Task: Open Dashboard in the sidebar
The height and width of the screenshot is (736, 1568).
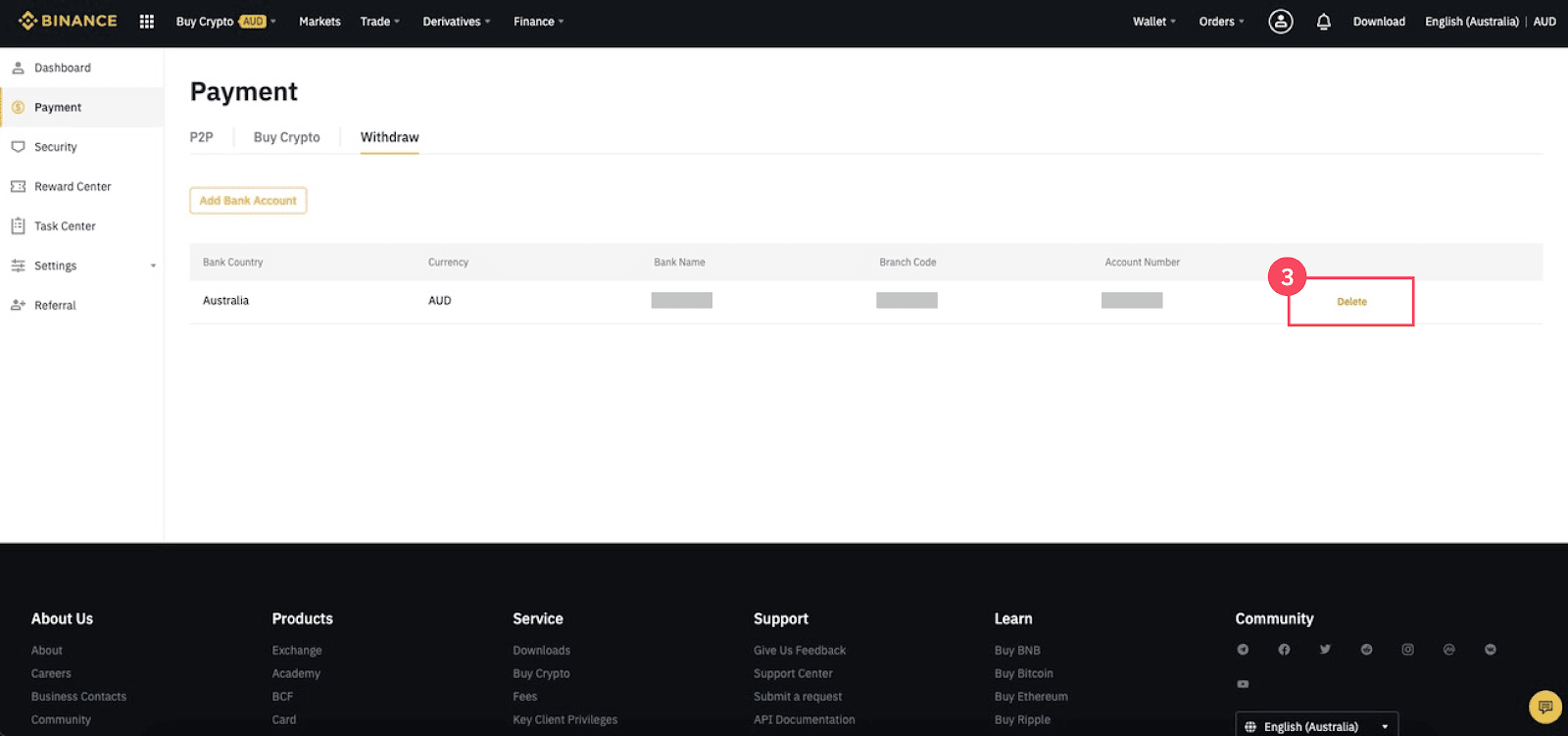Action: pyautogui.click(x=63, y=68)
